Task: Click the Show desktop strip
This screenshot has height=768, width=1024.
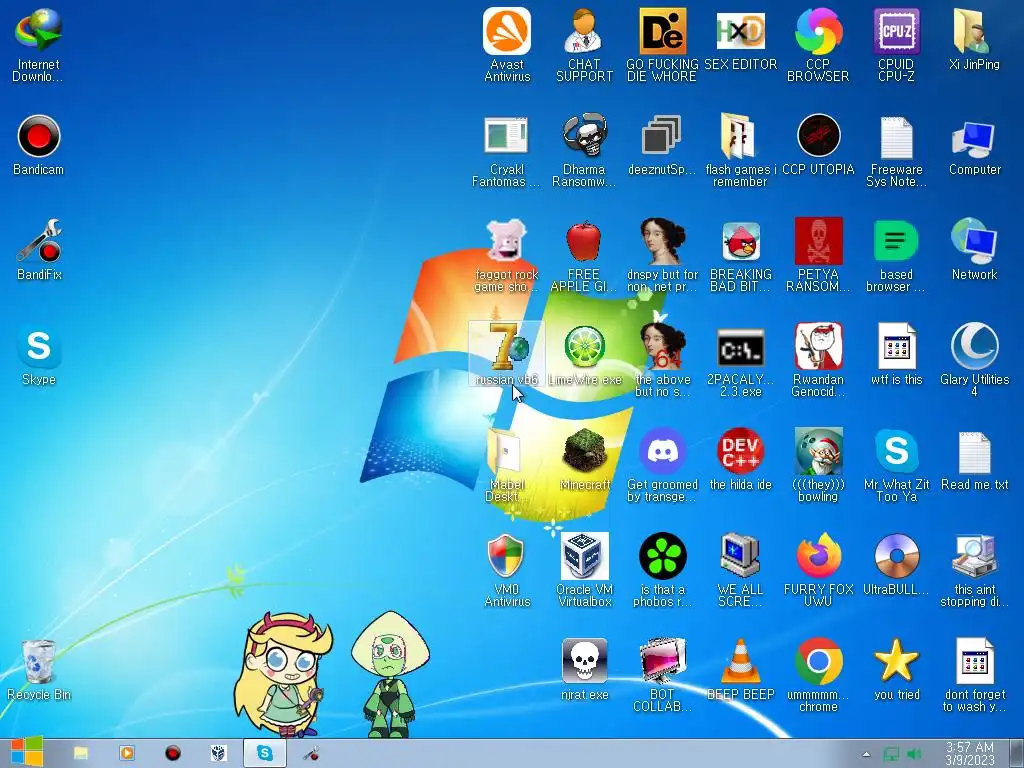Action: (x=1016, y=753)
